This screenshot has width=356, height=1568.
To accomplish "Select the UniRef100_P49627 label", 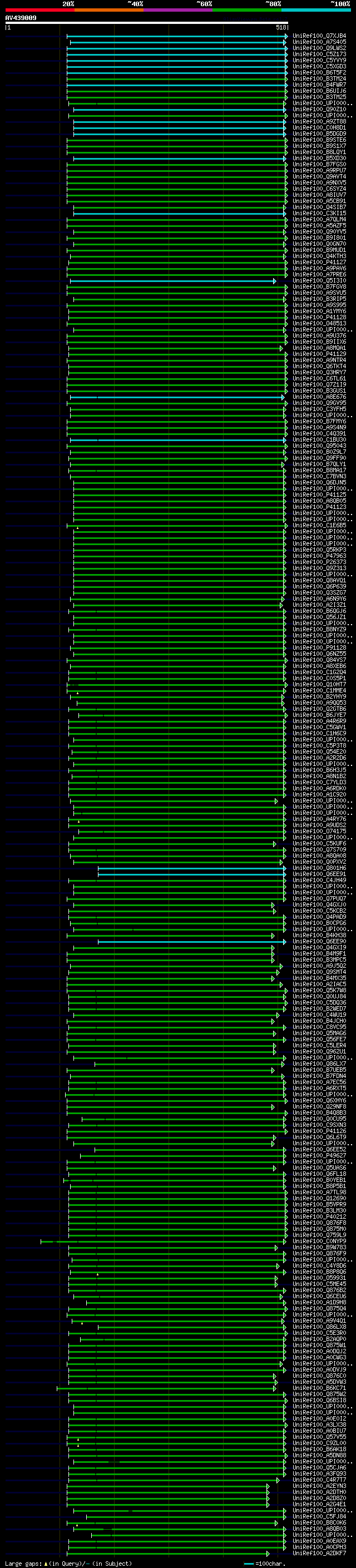I will coord(319,1155).
